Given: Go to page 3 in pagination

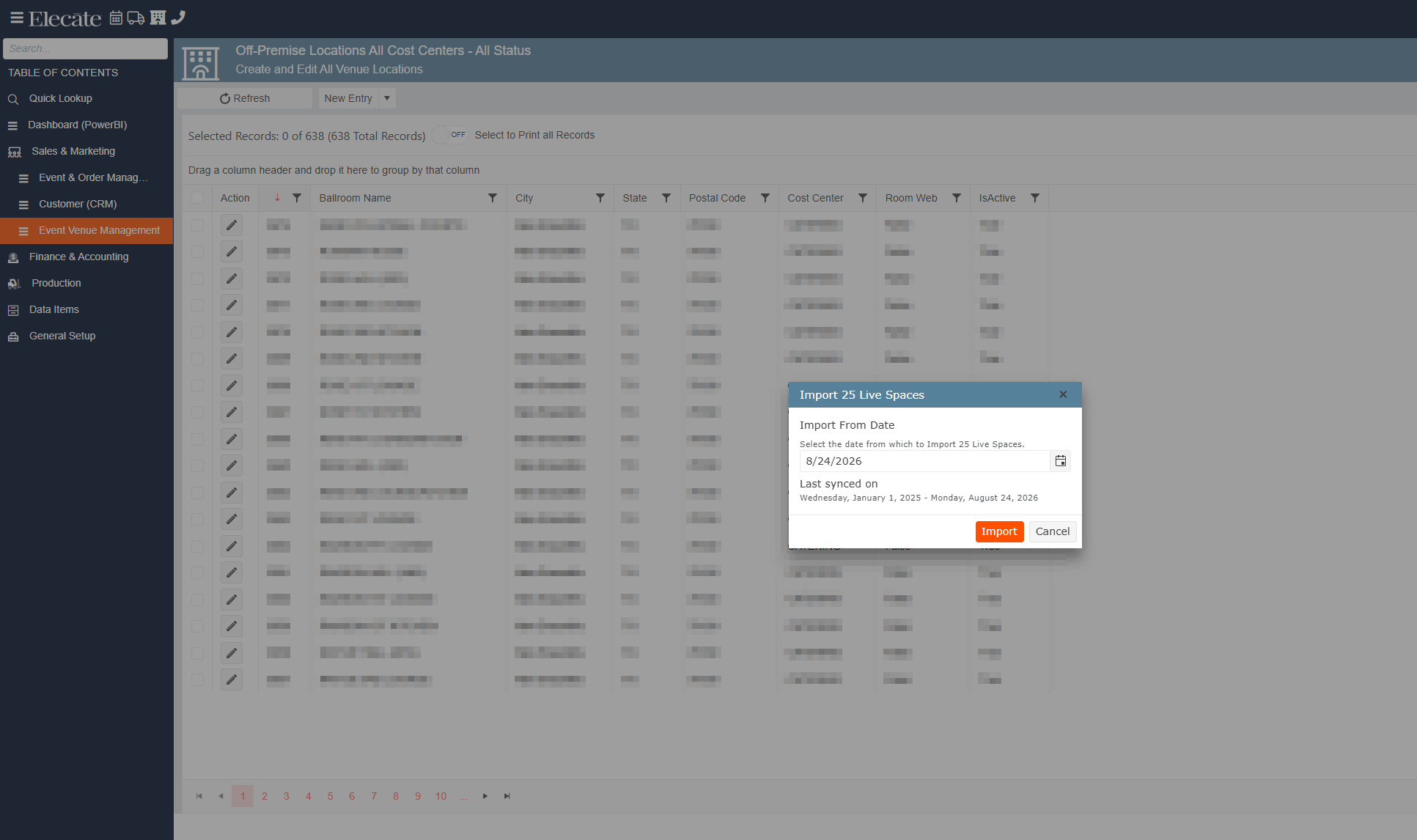Looking at the screenshot, I should (x=287, y=796).
